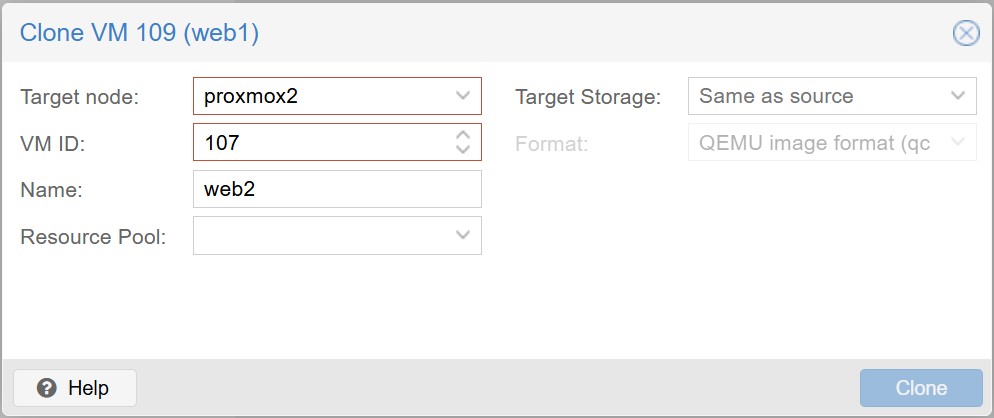
Task: Click the 'Same as source' storage field
Action: click(x=815, y=96)
